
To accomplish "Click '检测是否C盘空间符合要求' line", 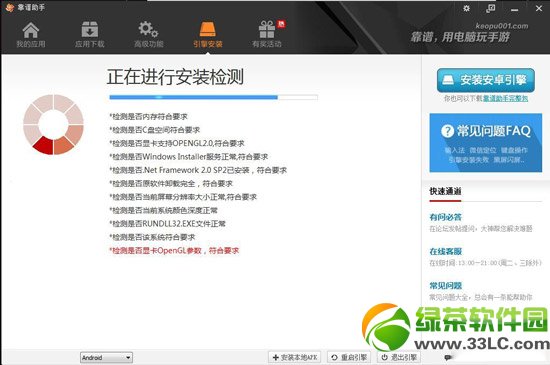I will point(154,130).
